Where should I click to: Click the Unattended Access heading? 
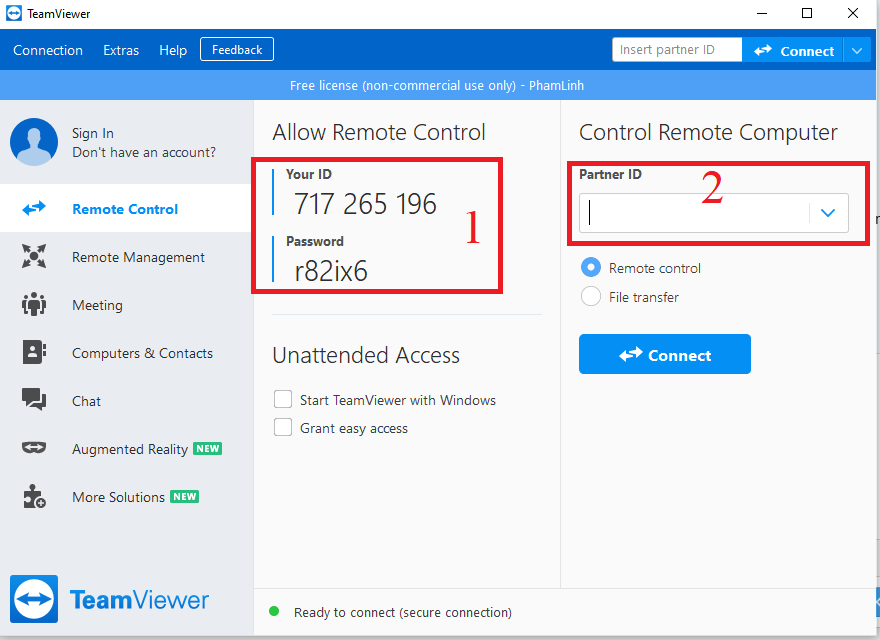coord(366,355)
